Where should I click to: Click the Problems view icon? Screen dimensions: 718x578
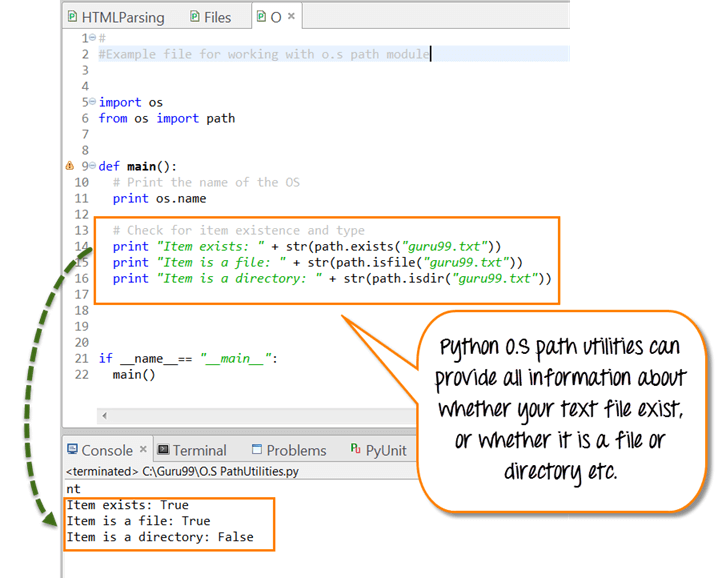click(257, 449)
